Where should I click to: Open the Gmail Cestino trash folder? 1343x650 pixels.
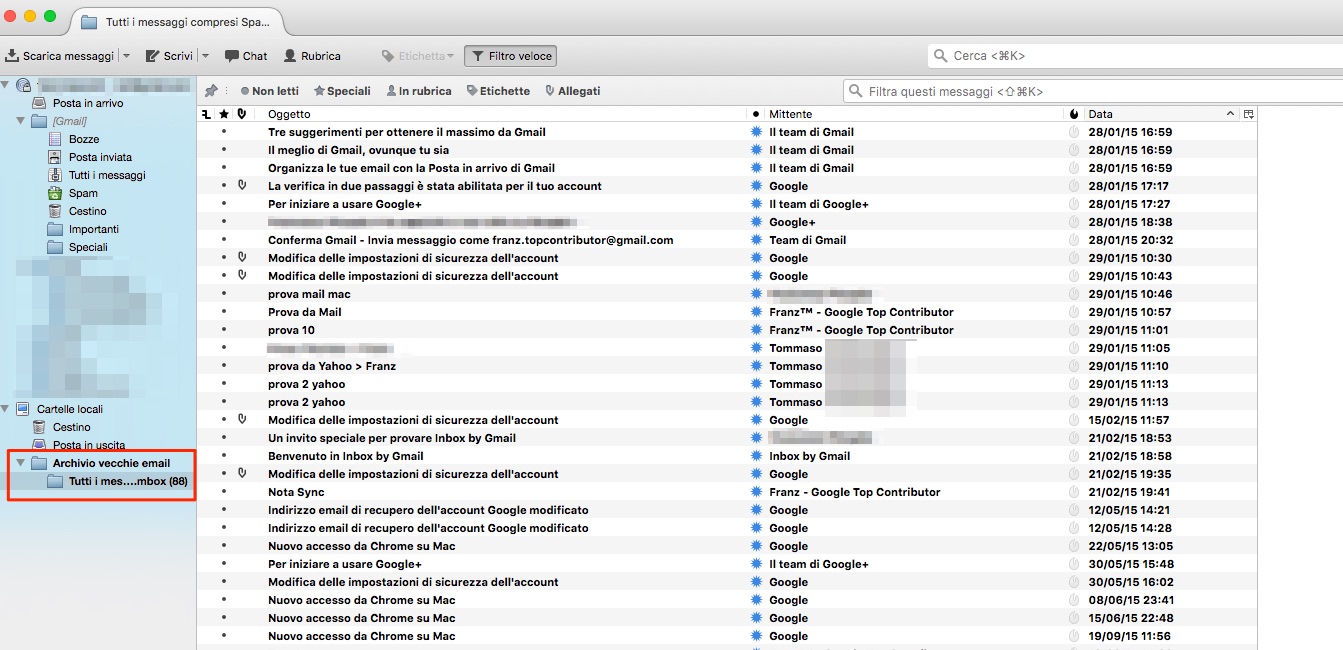pyautogui.click(x=88, y=211)
